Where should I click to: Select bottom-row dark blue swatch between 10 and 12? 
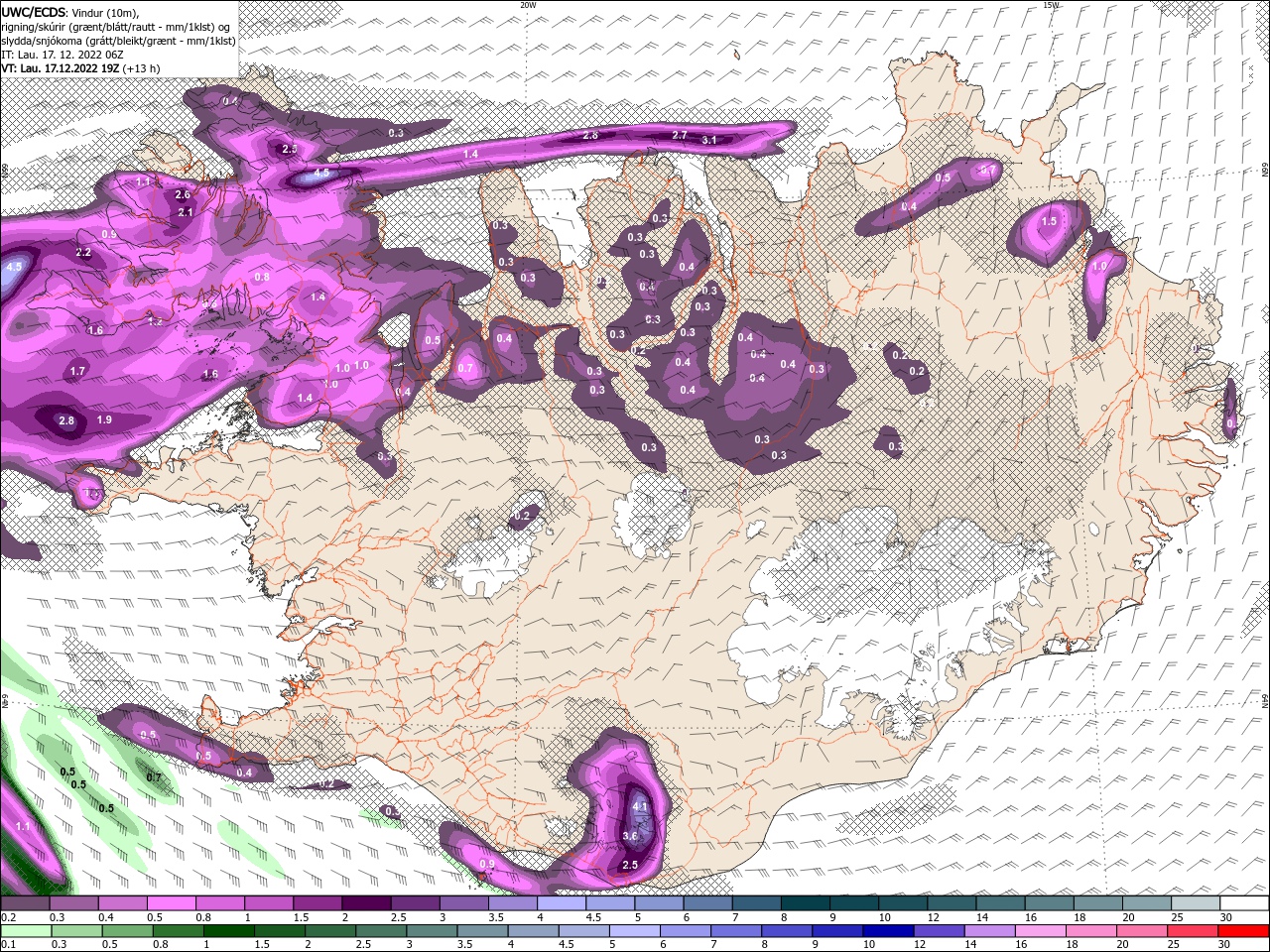coord(886,931)
